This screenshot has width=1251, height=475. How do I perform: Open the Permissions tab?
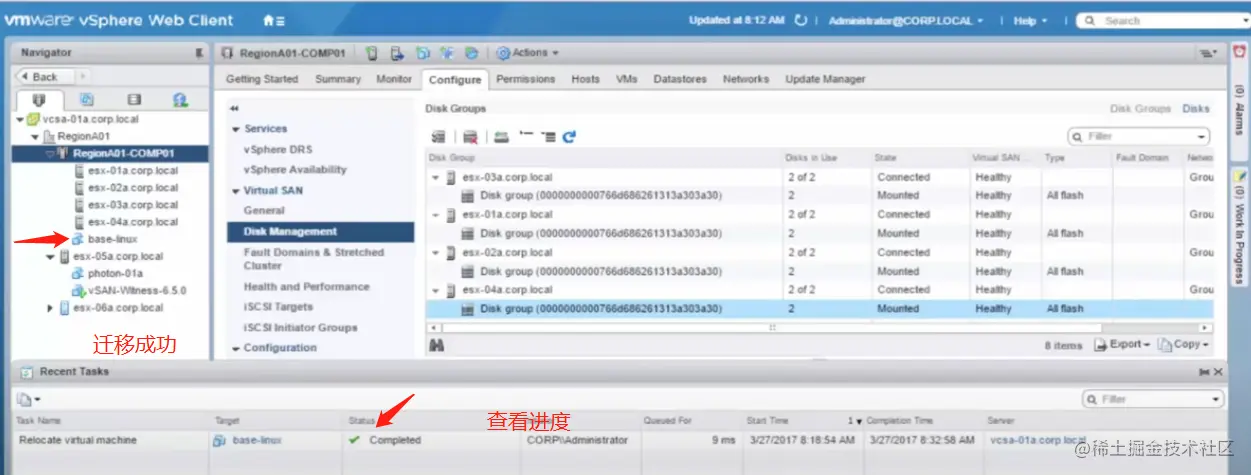click(526, 79)
